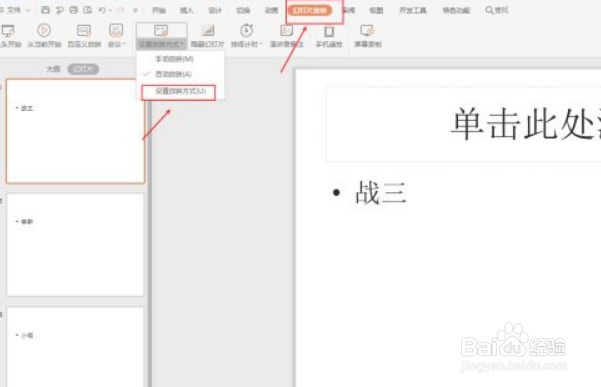This screenshot has width=601, height=387.
Task: Click the Phone Remote Control icon
Action: 329,31
